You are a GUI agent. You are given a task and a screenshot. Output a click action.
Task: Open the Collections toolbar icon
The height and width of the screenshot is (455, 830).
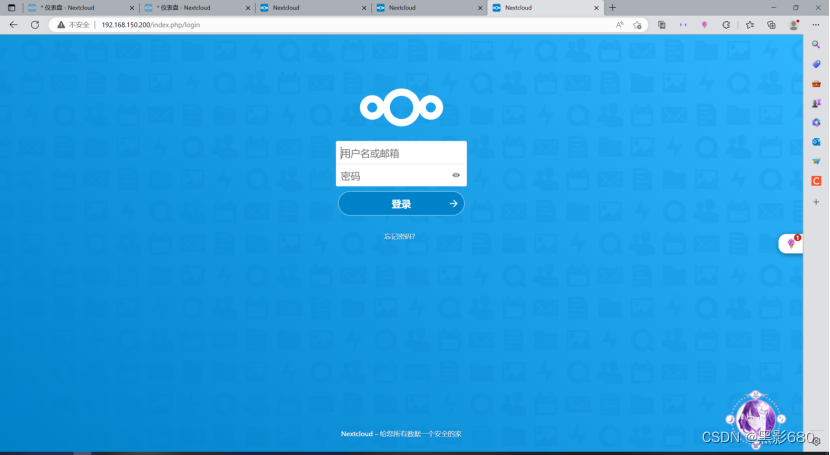[x=662, y=25]
